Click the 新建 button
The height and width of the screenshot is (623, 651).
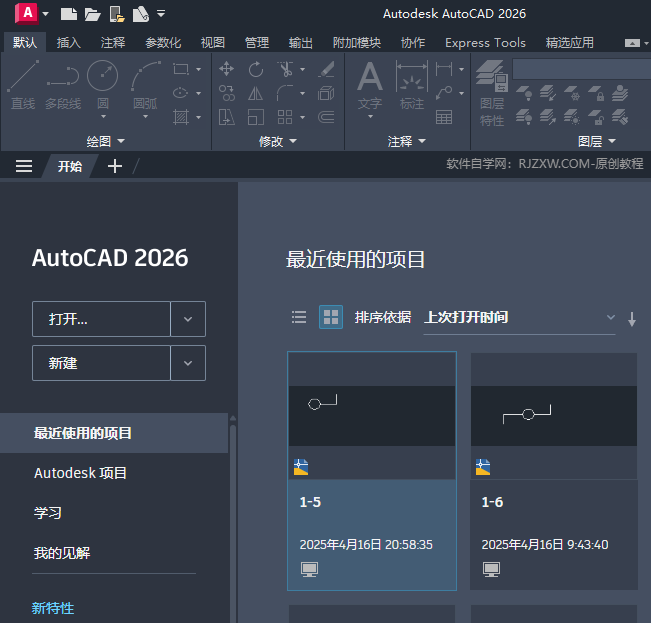pyautogui.click(x=101, y=363)
